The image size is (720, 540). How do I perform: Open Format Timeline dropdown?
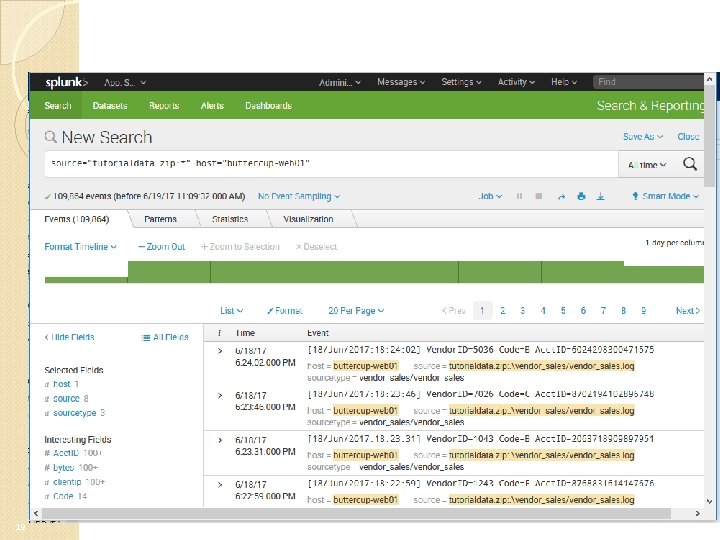click(80, 247)
